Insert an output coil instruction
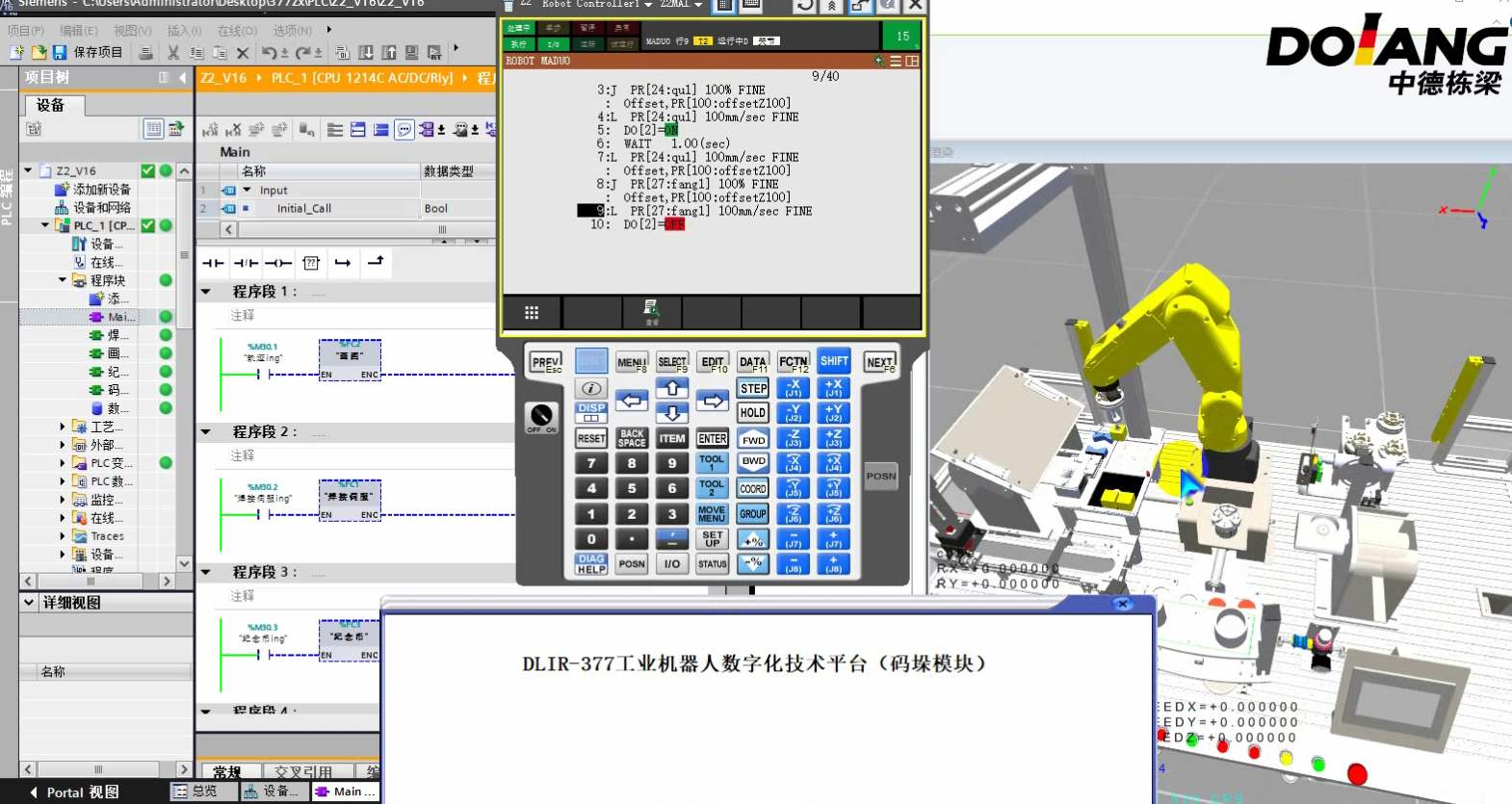Image resolution: width=1512 pixels, height=804 pixels. (278, 263)
